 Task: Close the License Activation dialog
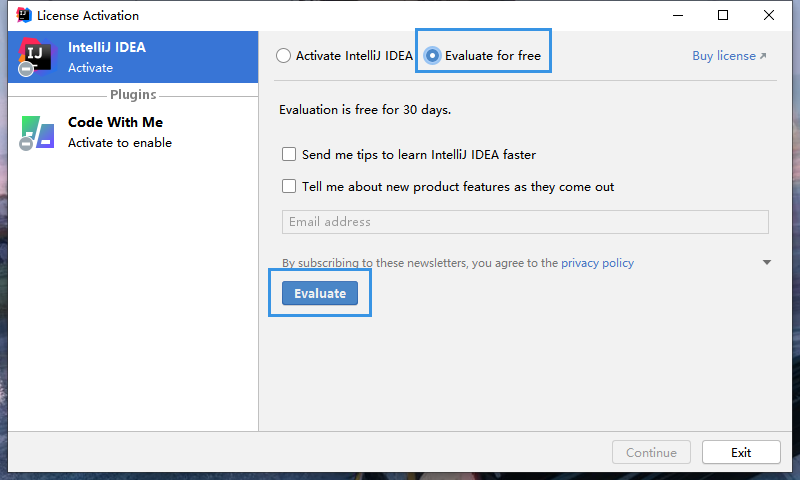pos(768,15)
